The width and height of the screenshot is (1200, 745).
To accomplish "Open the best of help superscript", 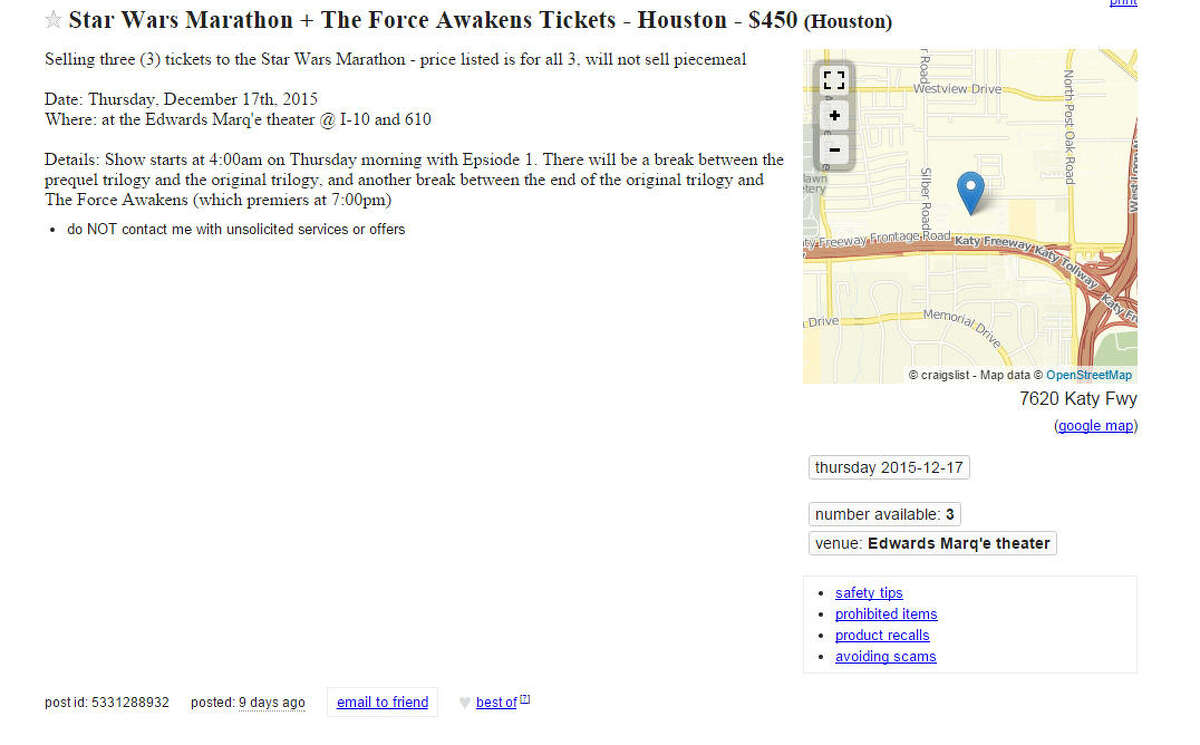I will coord(525,700).
